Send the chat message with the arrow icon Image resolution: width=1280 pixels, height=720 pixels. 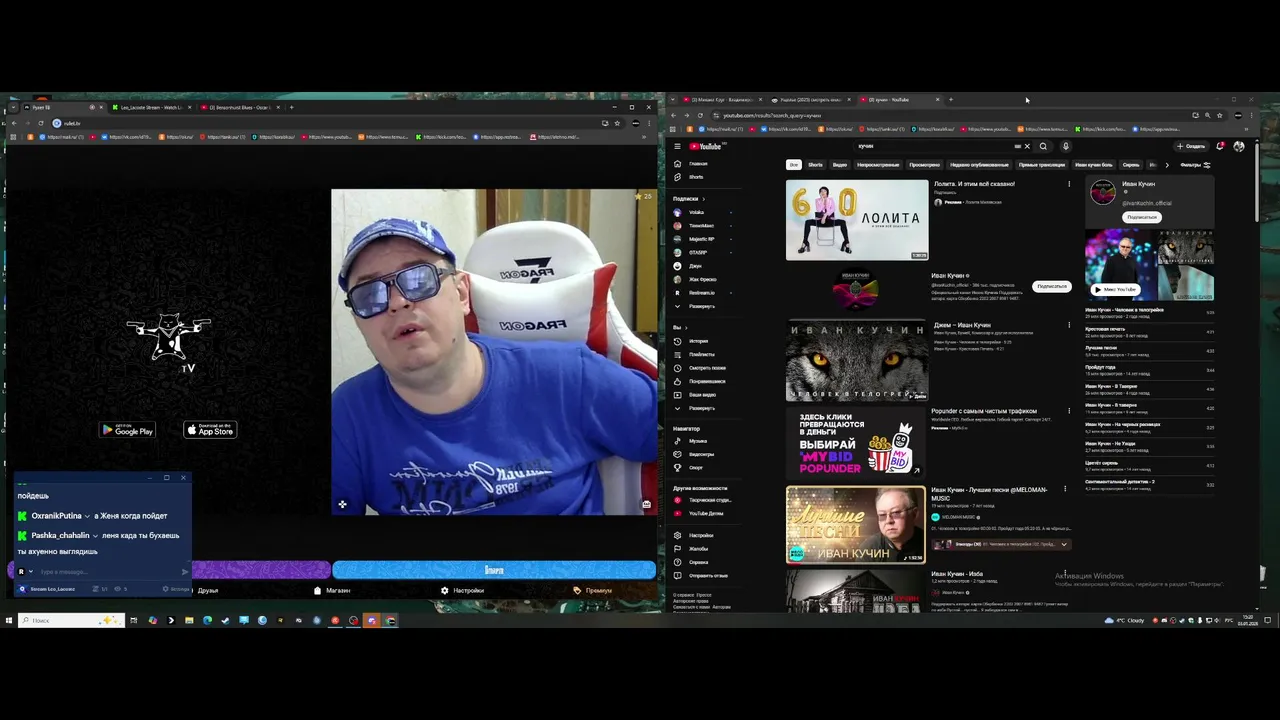click(185, 572)
